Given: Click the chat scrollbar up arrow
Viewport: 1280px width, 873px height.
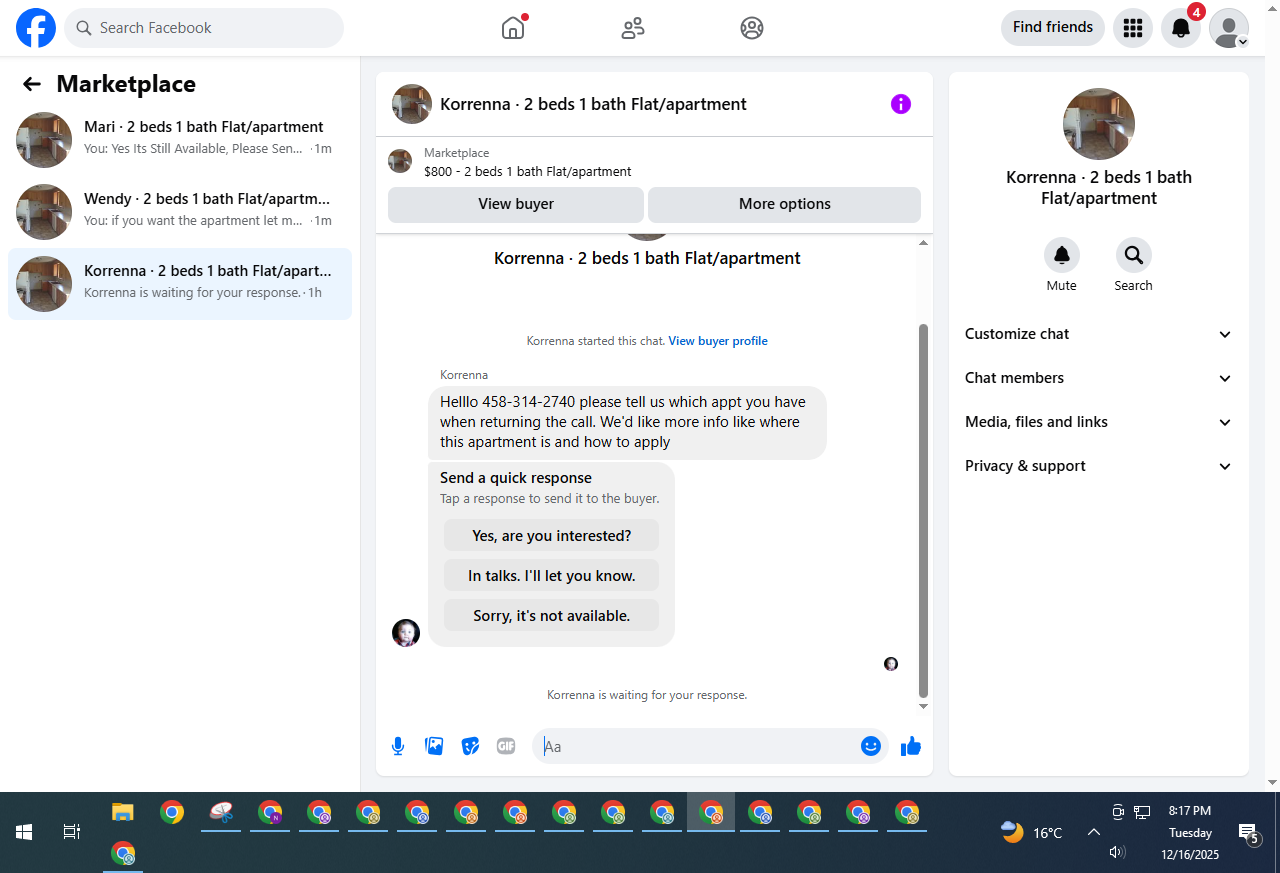Looking at the screenshot, I should [924, 243].
